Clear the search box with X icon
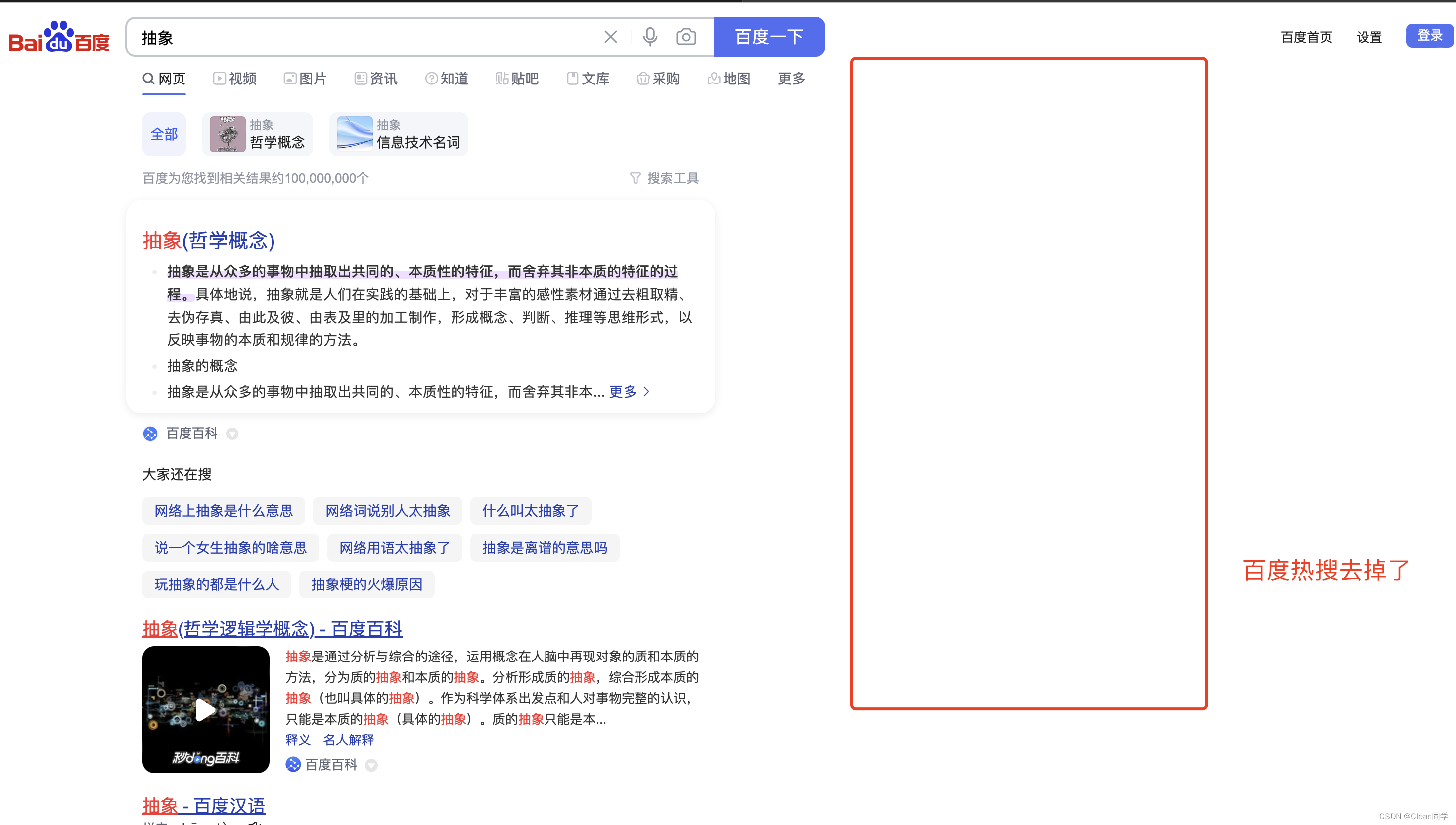The height and width of the screenshot is (825, 1456). coord(611,36)
